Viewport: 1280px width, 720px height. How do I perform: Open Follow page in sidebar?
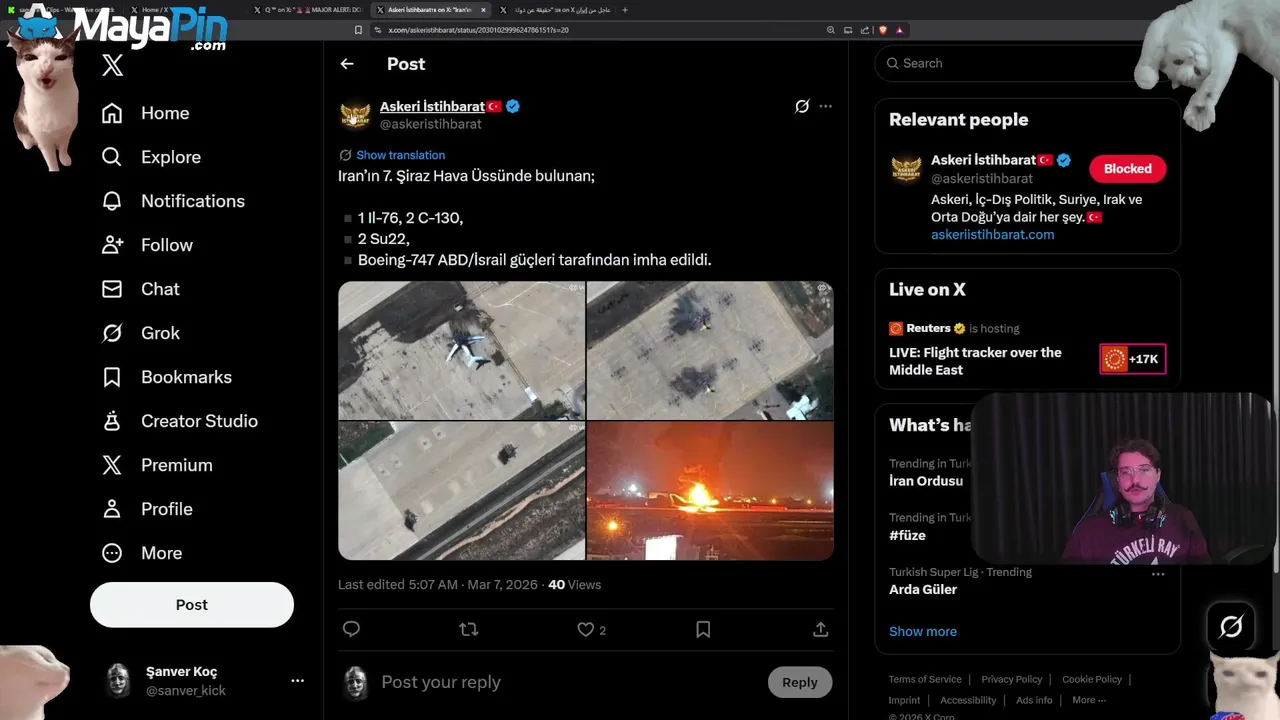coord(147,245)
